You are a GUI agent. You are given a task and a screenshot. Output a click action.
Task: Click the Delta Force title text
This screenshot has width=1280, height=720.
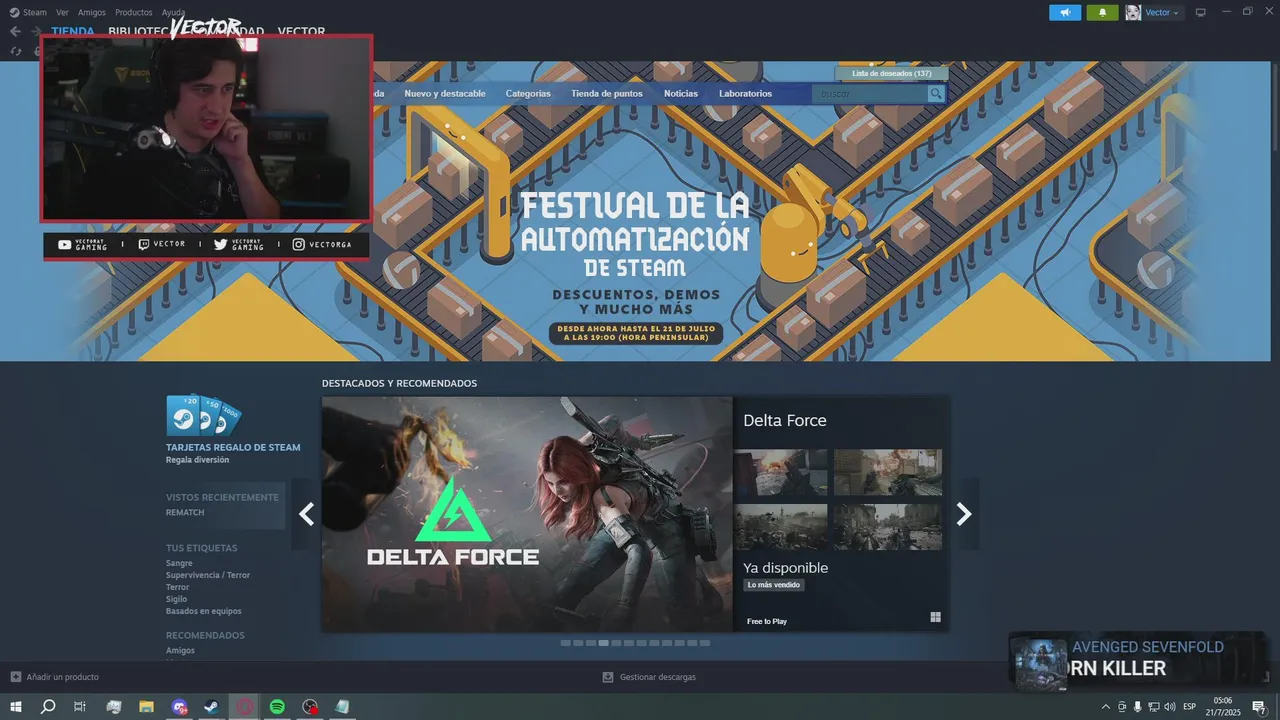click(785, 420)
